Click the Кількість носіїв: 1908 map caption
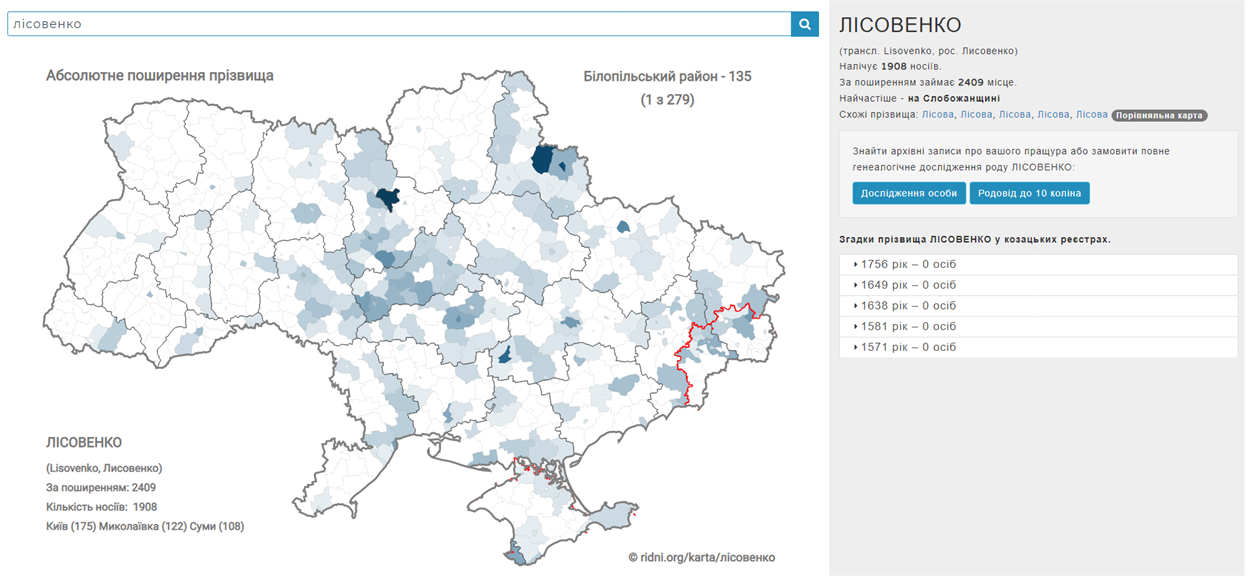 point(102,507)
